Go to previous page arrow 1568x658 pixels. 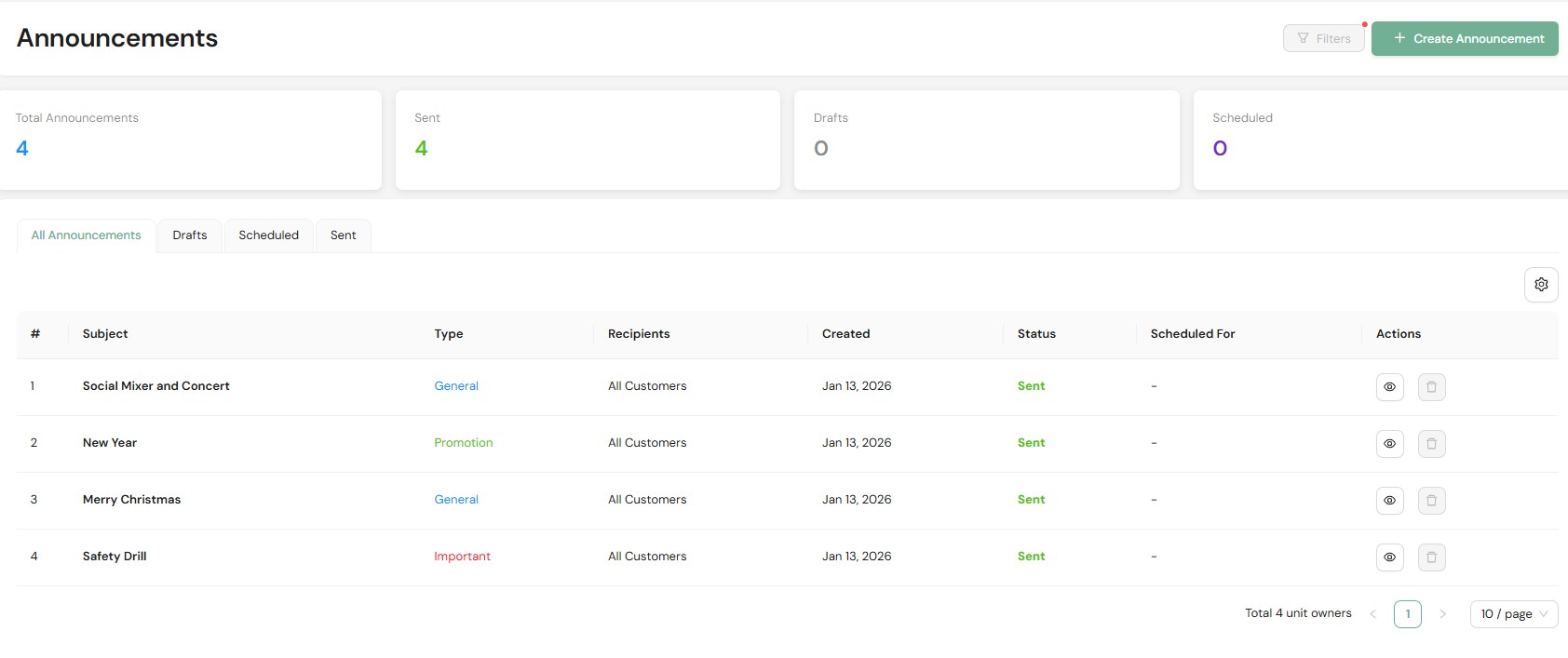click(x=1372, y=614)
